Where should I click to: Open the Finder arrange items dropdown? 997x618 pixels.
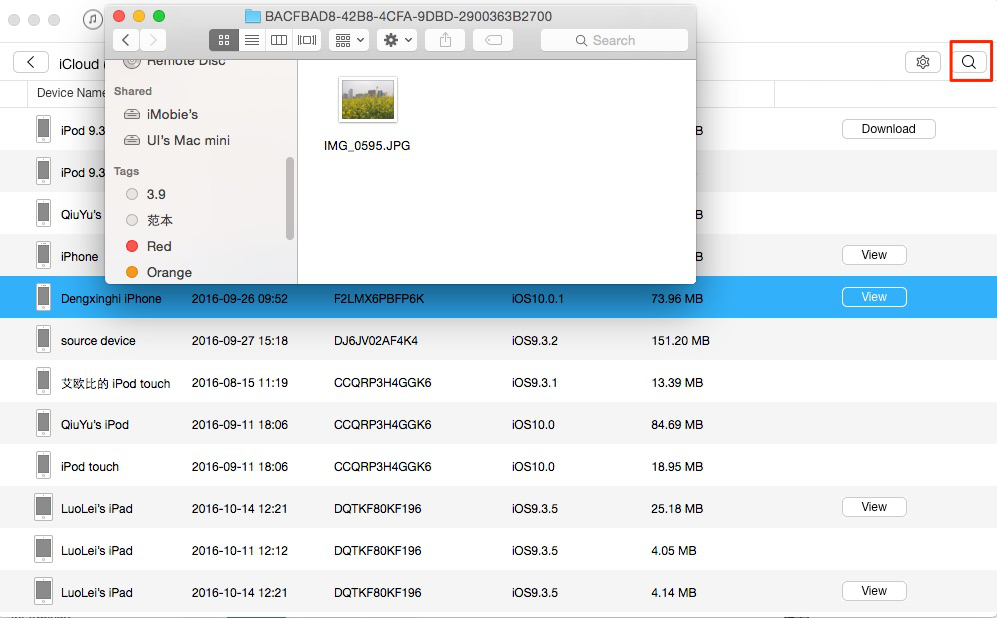pyautogui.click(x=349, y=40)
